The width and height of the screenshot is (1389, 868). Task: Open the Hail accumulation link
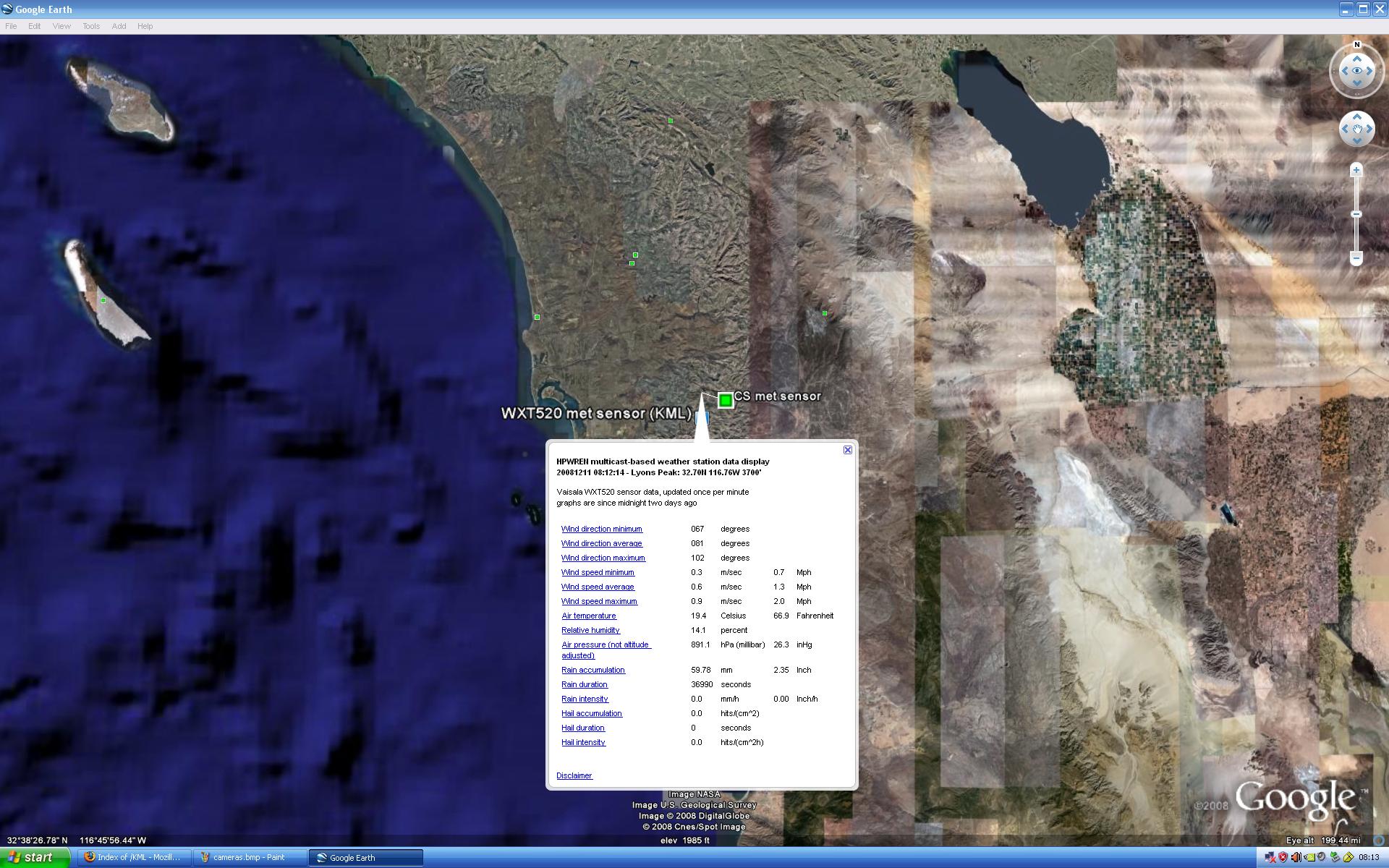[592, 713]
